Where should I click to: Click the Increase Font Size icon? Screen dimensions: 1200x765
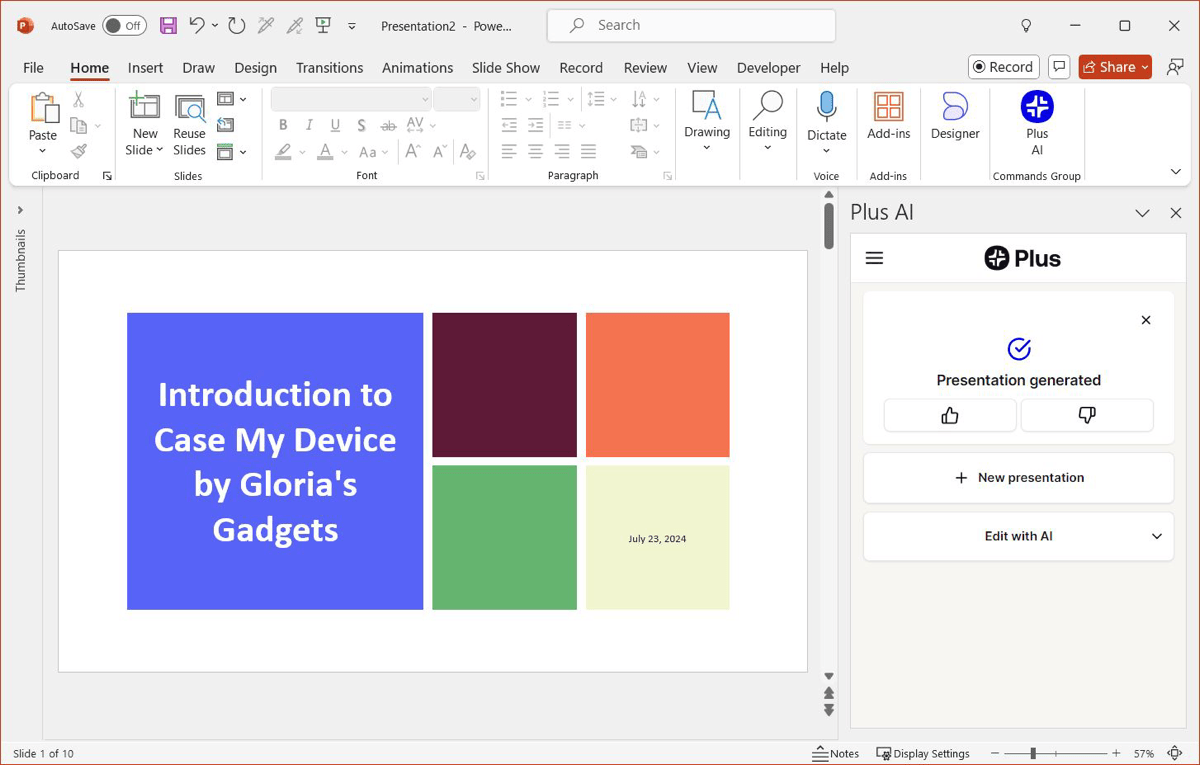point(412,152)
